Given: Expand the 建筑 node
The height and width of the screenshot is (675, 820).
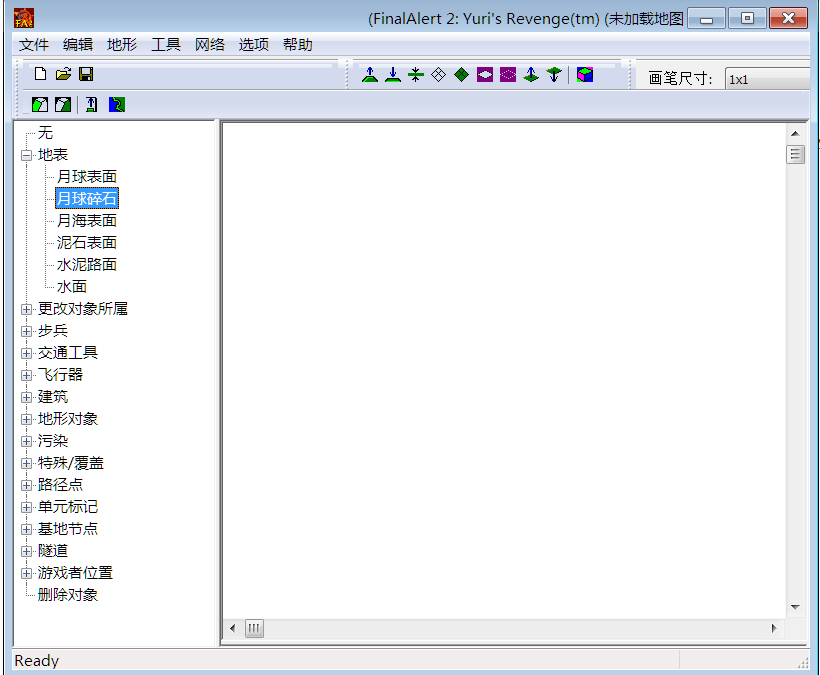Looking at the screenshot, I should (x=27, y=397).
